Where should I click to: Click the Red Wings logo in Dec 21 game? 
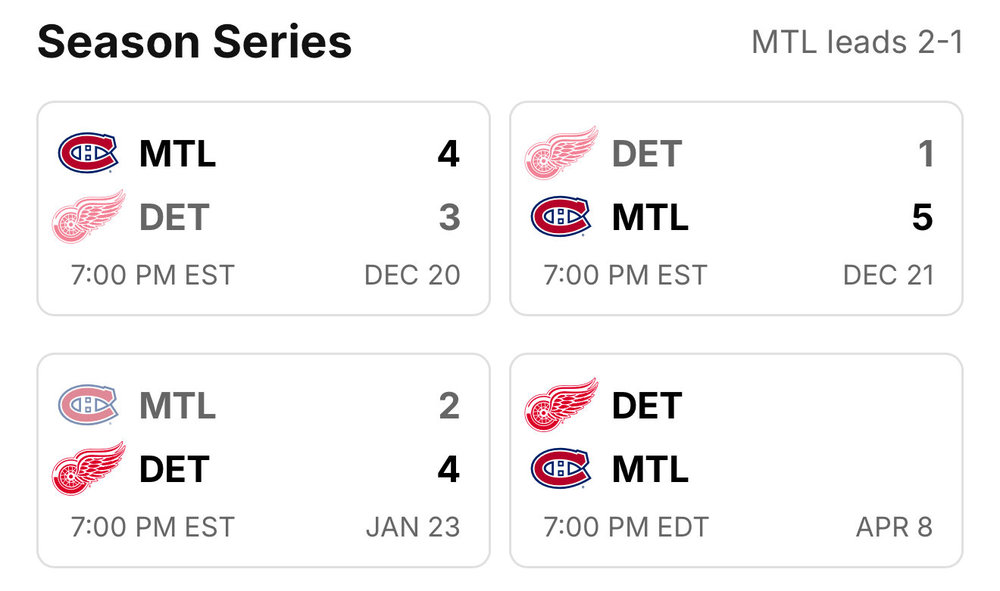click(561, 153)
